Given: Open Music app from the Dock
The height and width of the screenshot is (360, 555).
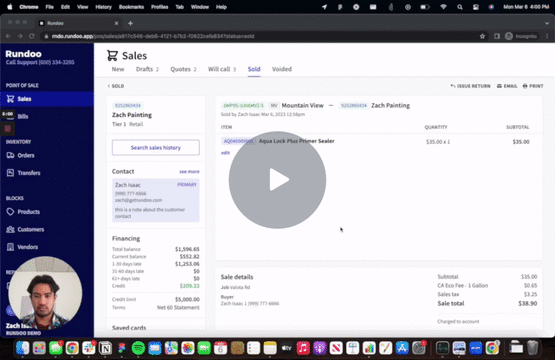Looking at the screenshot, I should (303, 348).
